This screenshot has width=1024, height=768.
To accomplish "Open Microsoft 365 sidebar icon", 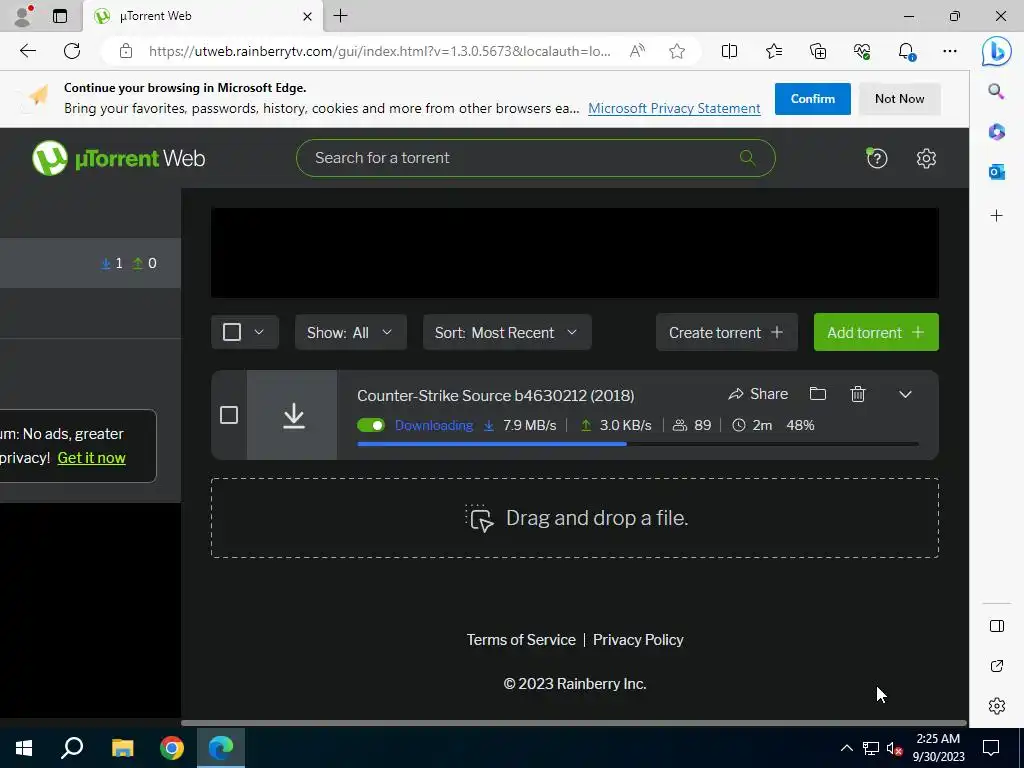I will [996, 132].
